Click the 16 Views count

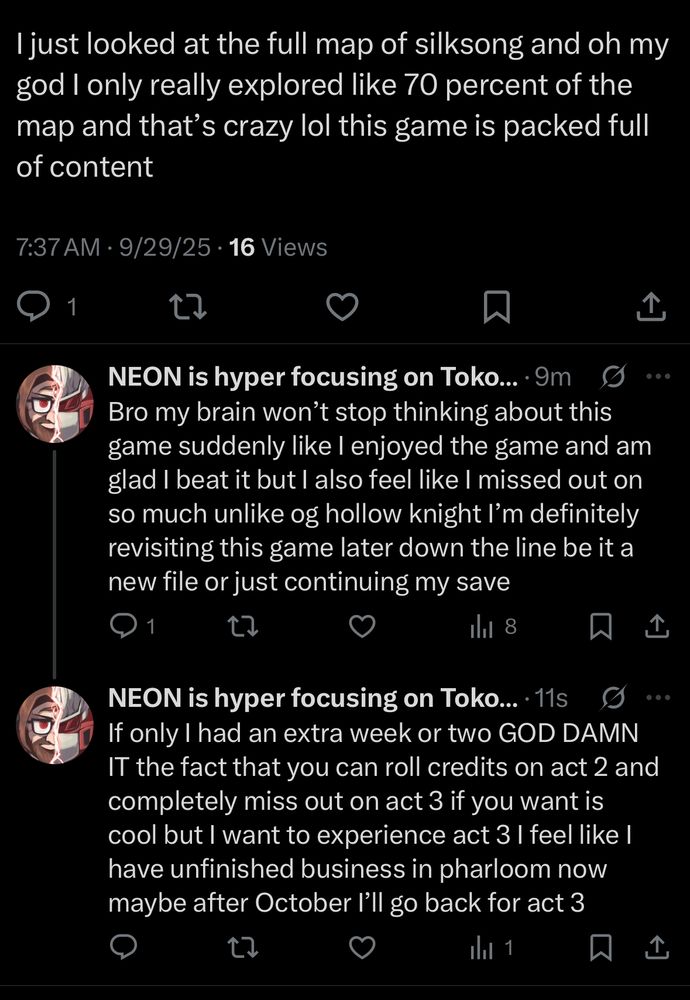[x=278, y=246]
